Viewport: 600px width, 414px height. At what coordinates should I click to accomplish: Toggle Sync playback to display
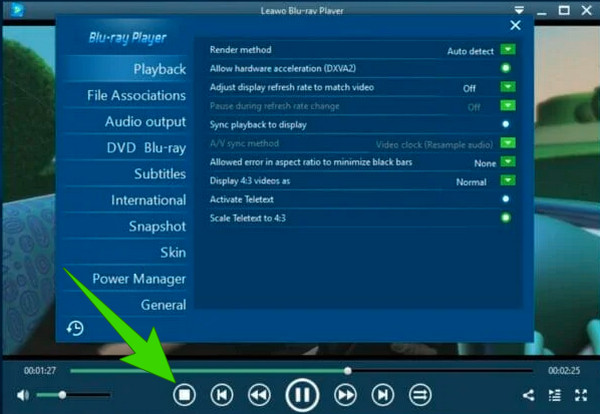click(505, 124)
